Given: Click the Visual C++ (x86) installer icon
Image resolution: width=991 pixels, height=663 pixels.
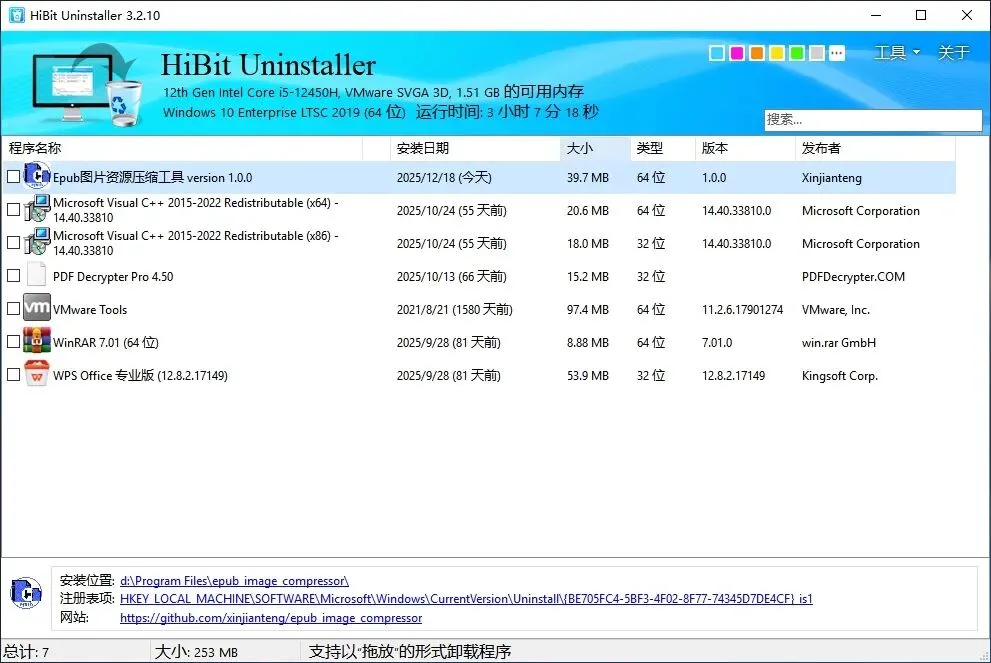Looking at the screenshot, I should point(37,241).
